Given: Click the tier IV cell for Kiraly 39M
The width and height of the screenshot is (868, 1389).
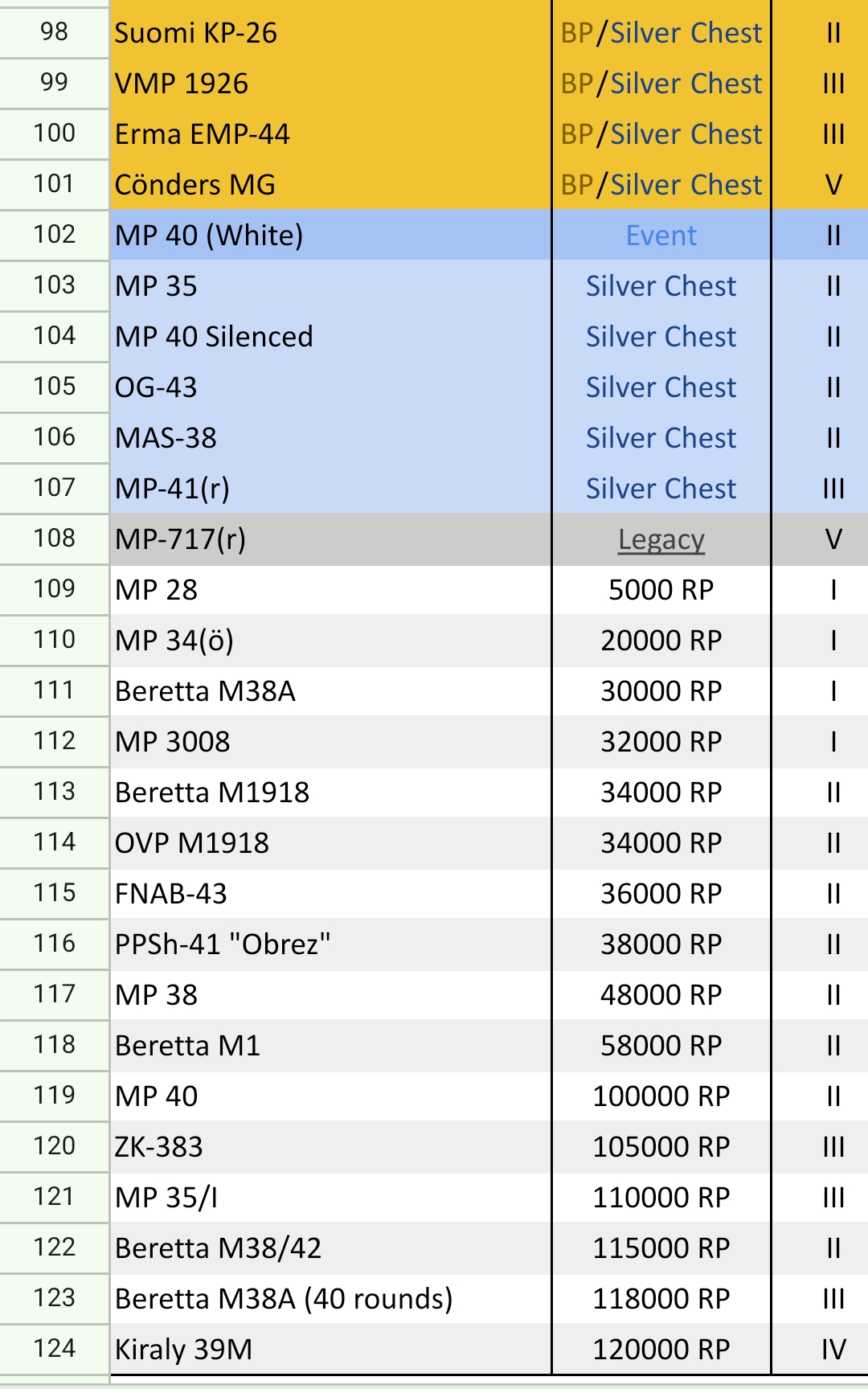Looking at the screenshot, I should [x=833, y=1350].
